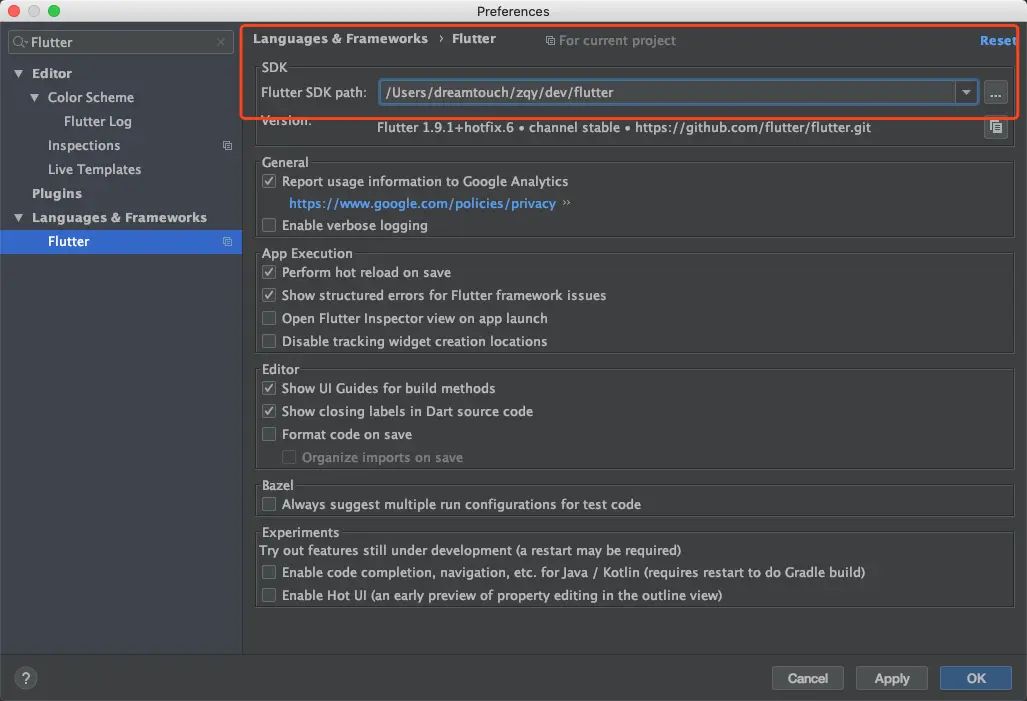Enable Open Flutter Inspector view on launch
Screen dimensions: 1027x701
(x=269, y=318)
